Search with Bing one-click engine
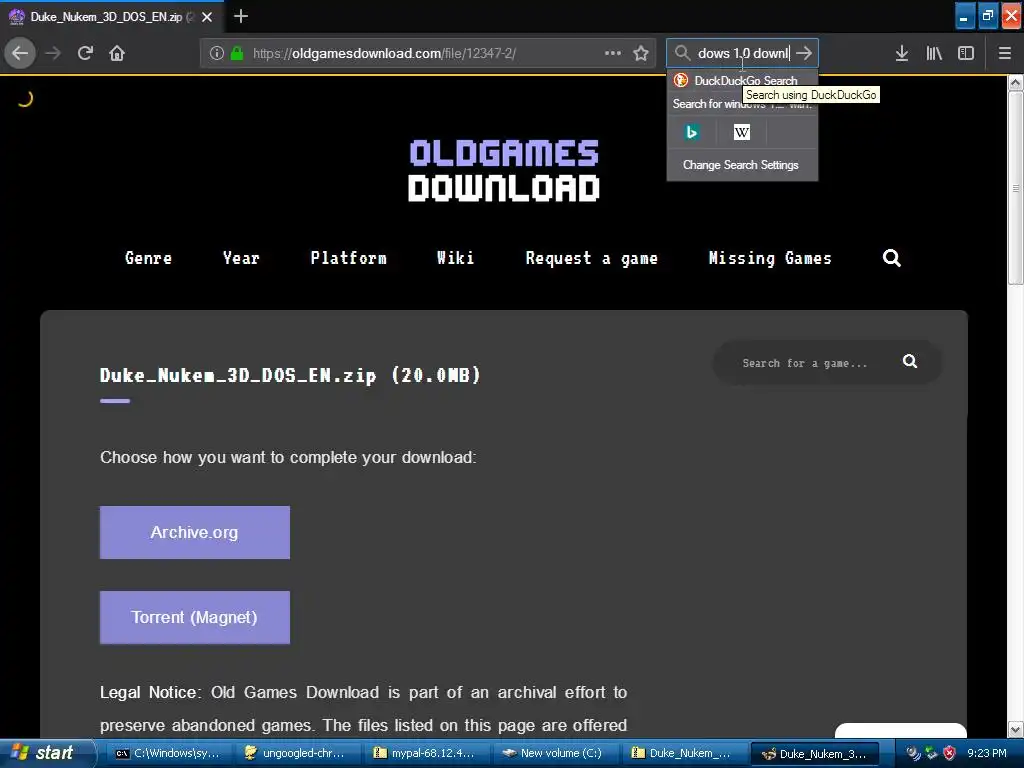Screen dimensions: 1024x768 691,133
